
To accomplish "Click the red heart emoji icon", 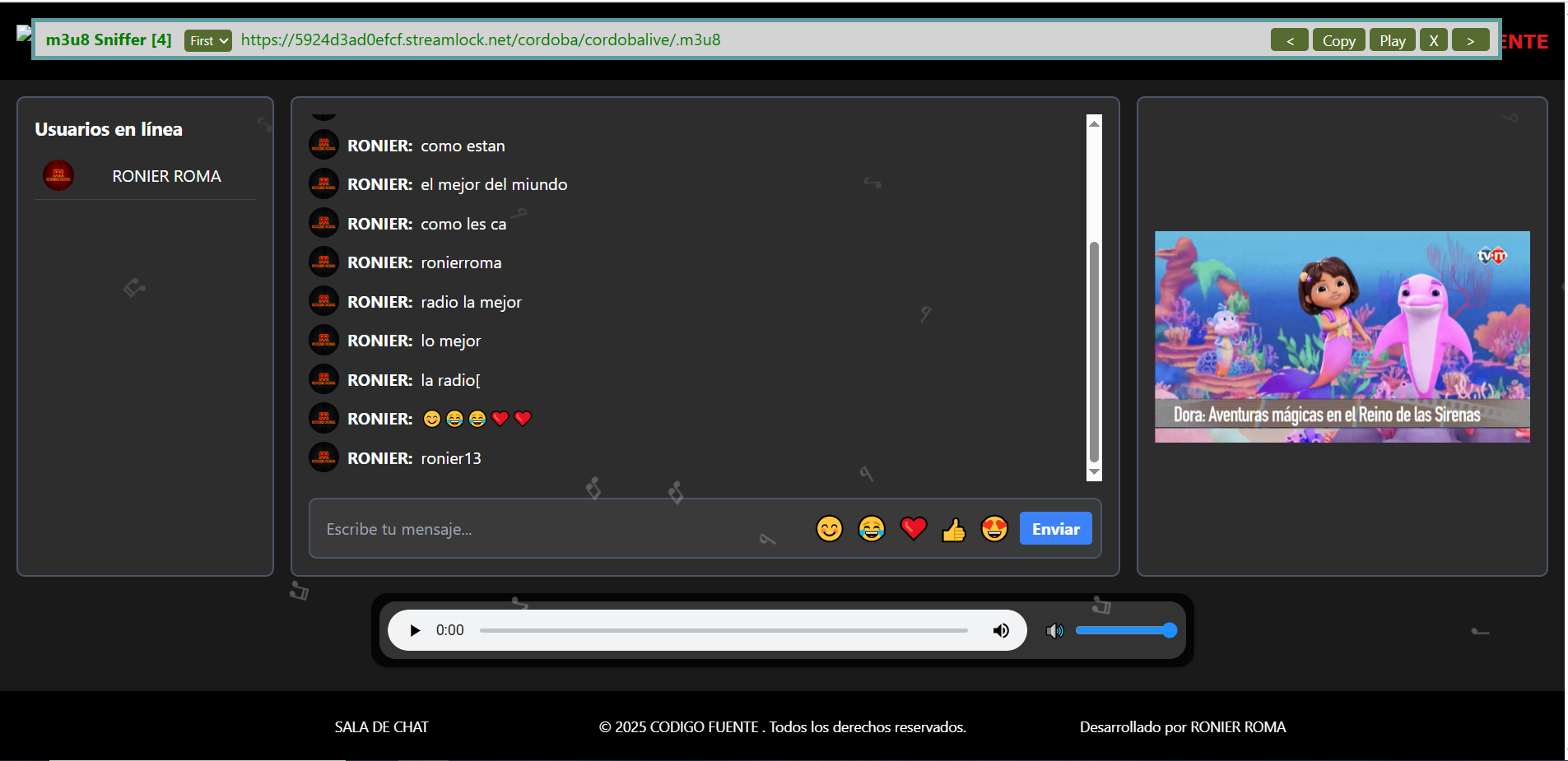I will coord(913,528).
